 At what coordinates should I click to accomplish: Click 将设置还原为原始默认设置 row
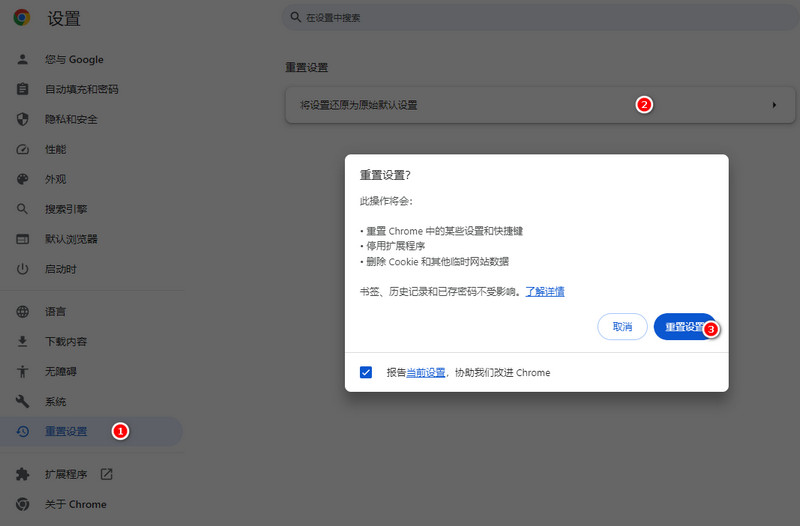pyautogui.click(x=540, y=105)
